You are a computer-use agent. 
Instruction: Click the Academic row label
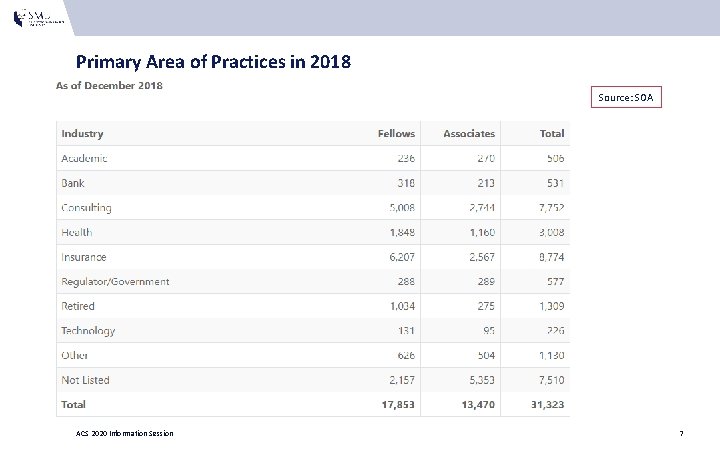[84, 158]
